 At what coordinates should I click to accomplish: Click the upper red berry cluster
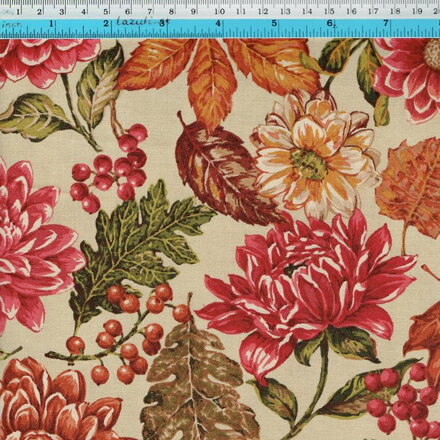pos(110,168)
